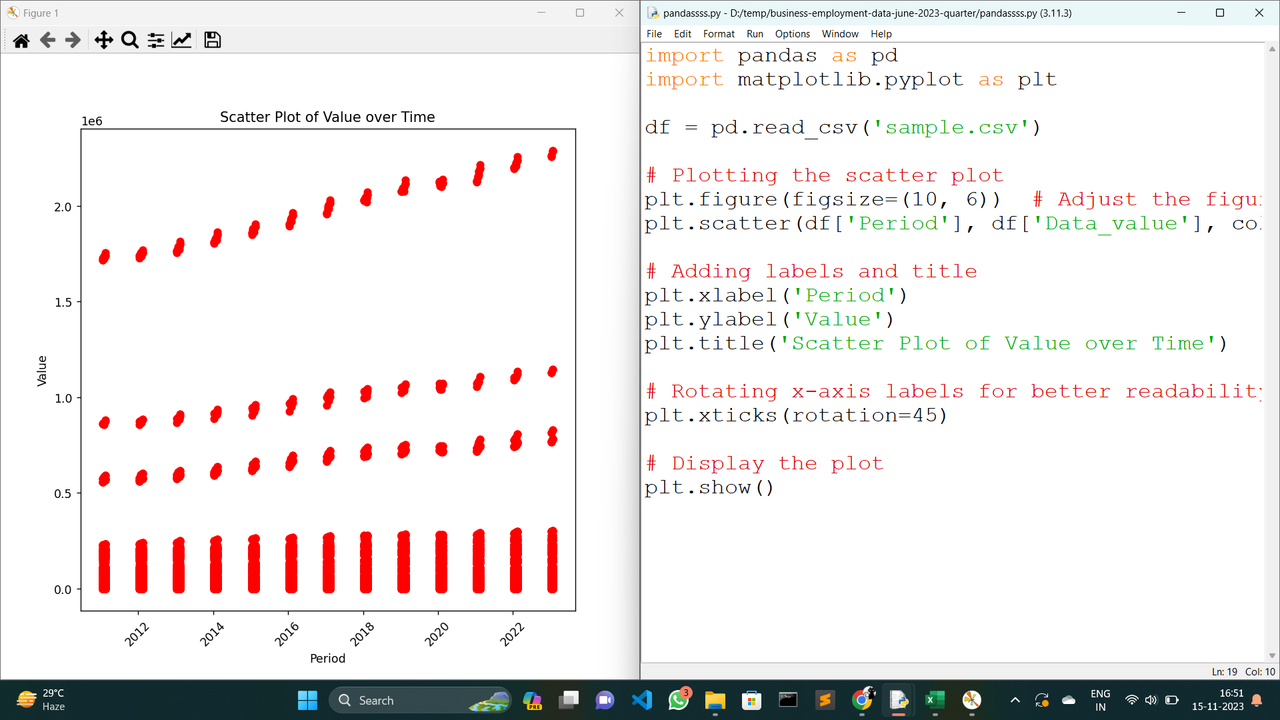Click the pd.read_csv('sample.csv') line
1280x720 pixels.
[x=843, y=127]
